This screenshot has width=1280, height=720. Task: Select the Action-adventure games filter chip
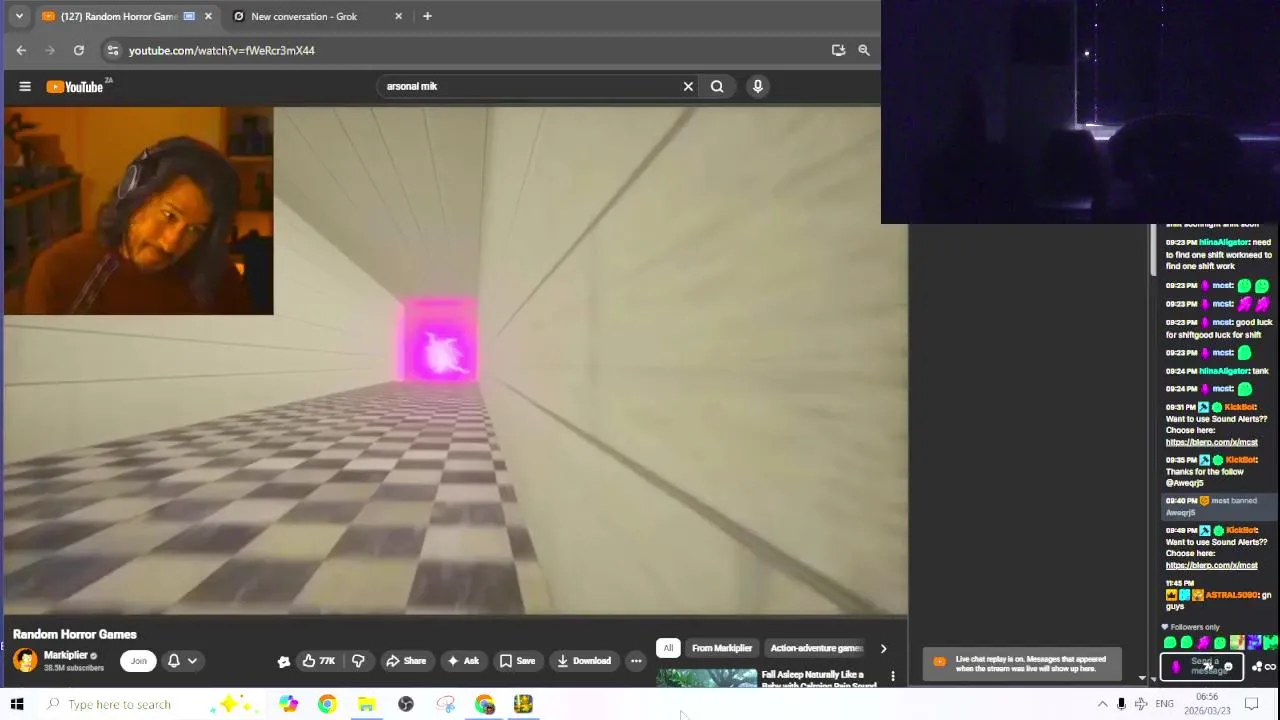[x=816, y=648]
